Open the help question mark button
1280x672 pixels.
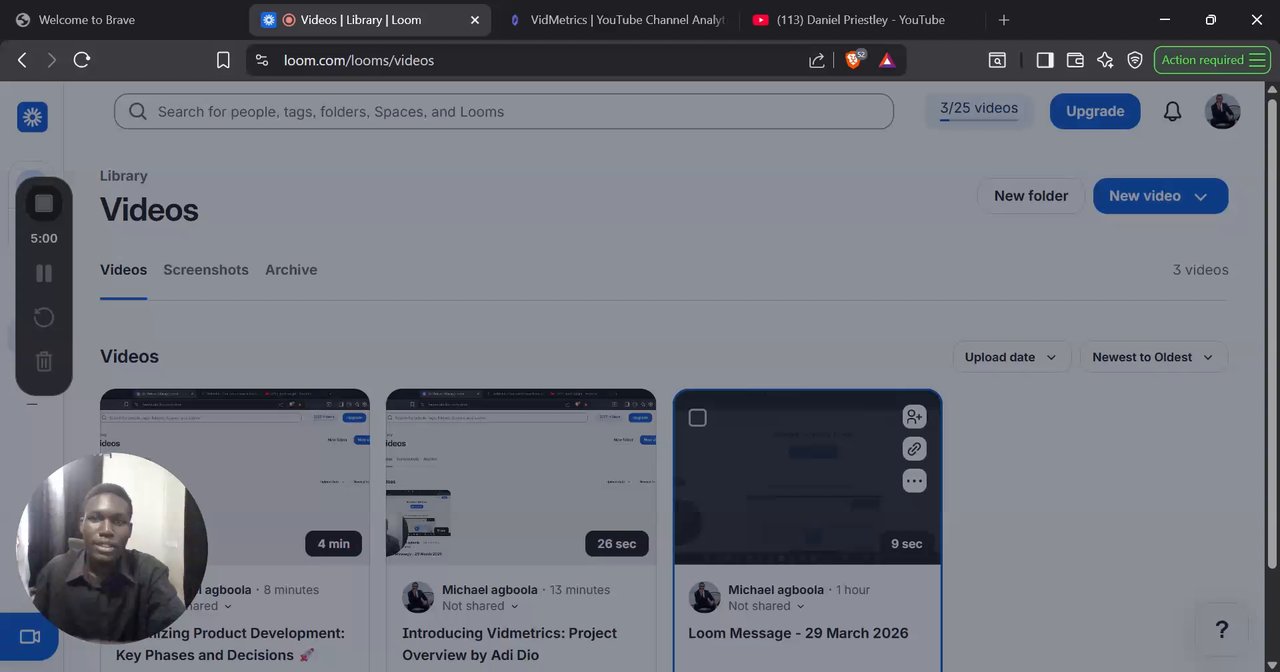tap(1221, 629)
